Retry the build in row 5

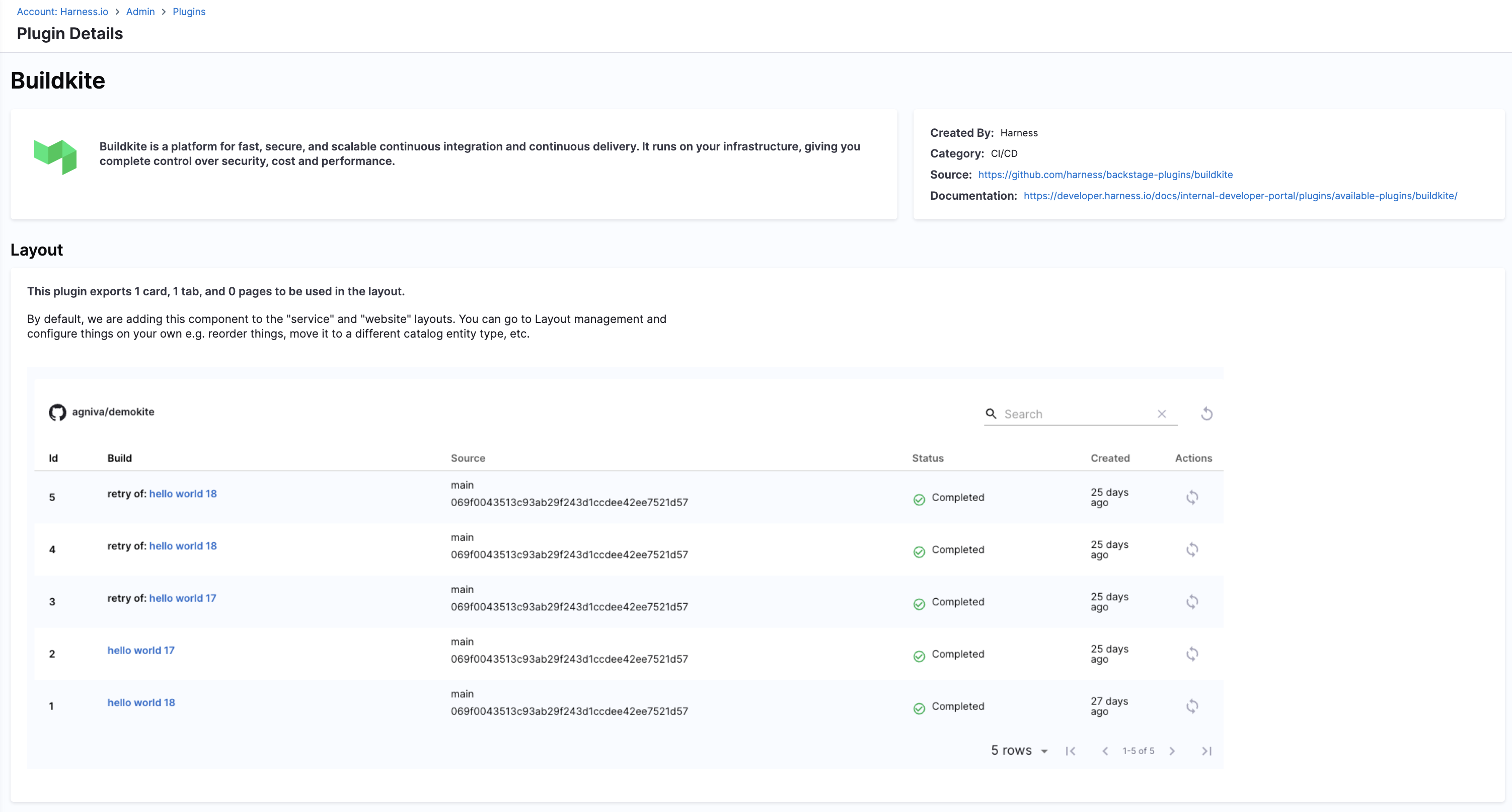[x=1193, y=497]
